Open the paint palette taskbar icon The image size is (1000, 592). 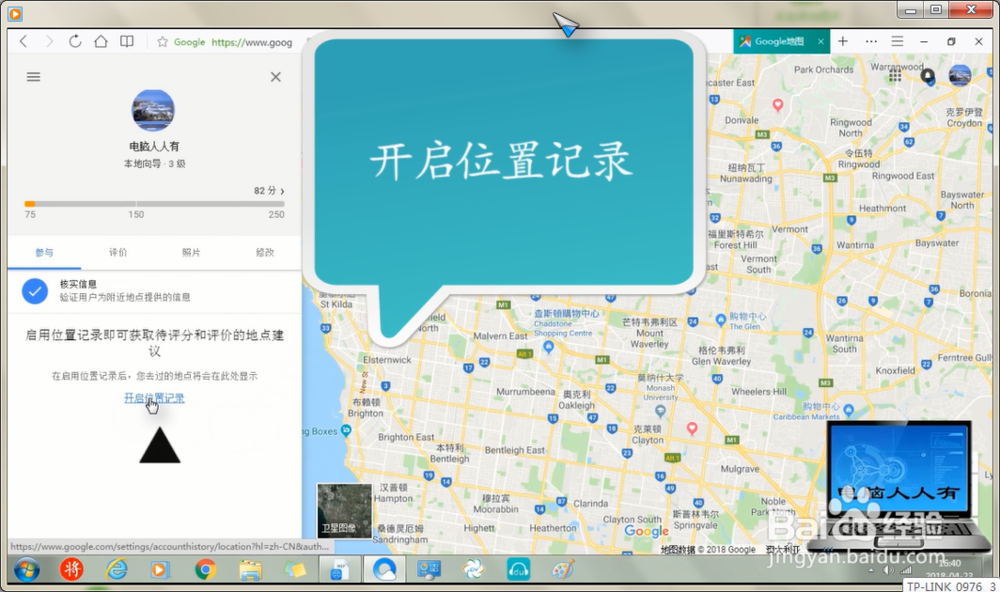562,569
